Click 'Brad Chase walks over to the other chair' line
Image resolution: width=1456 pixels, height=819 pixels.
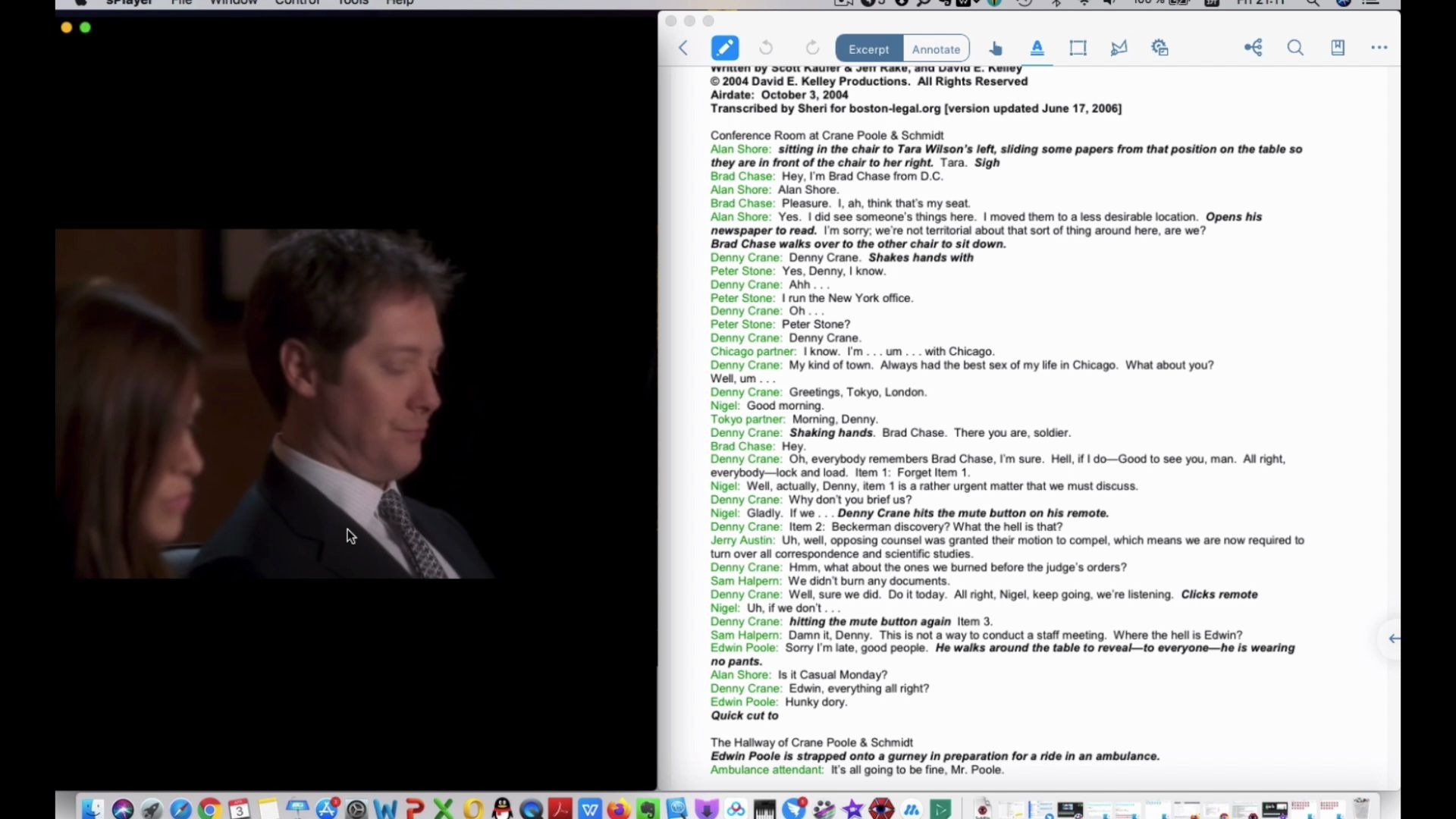tap(858, 244)
